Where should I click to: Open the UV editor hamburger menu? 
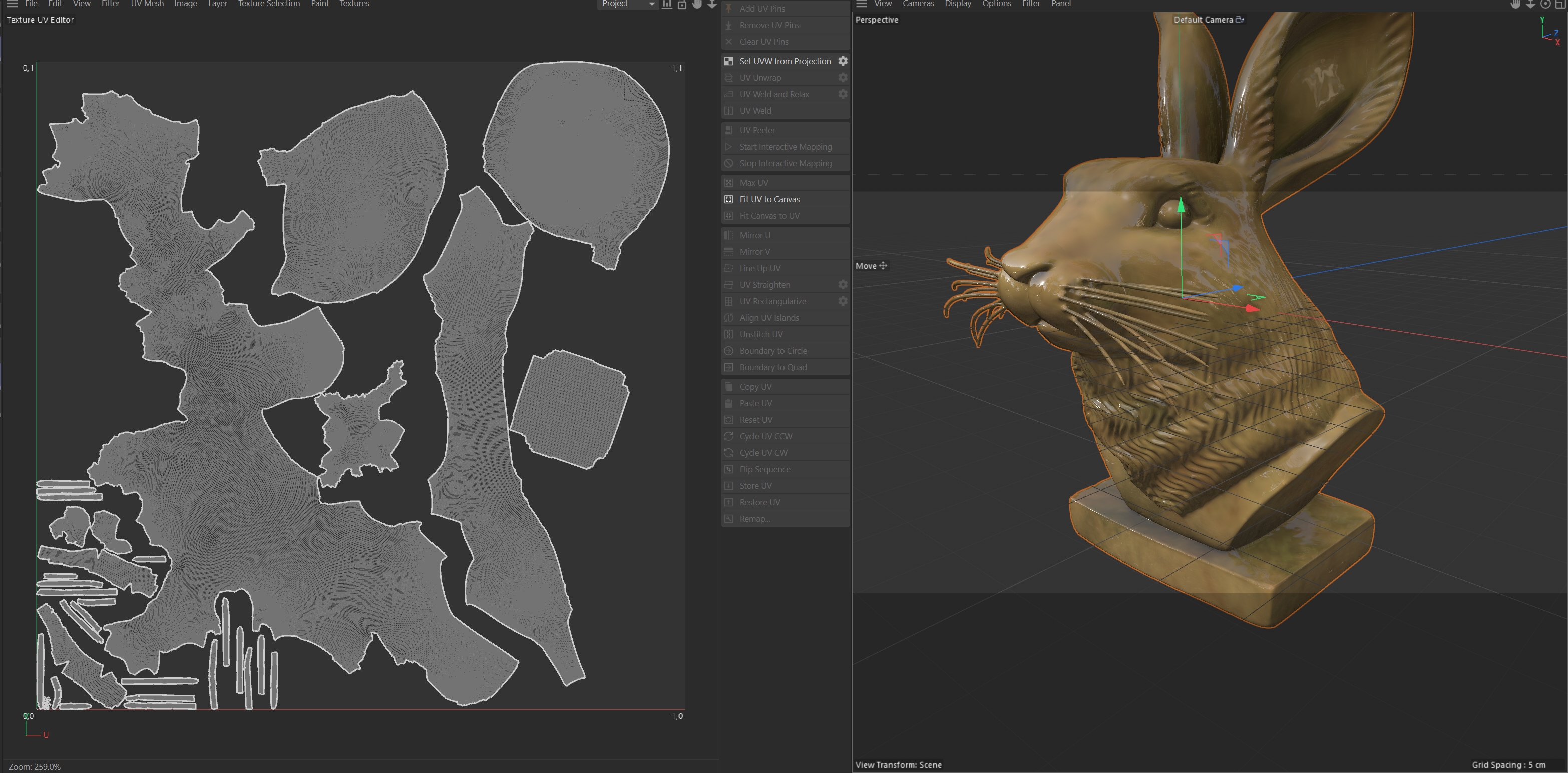[12, 4]
